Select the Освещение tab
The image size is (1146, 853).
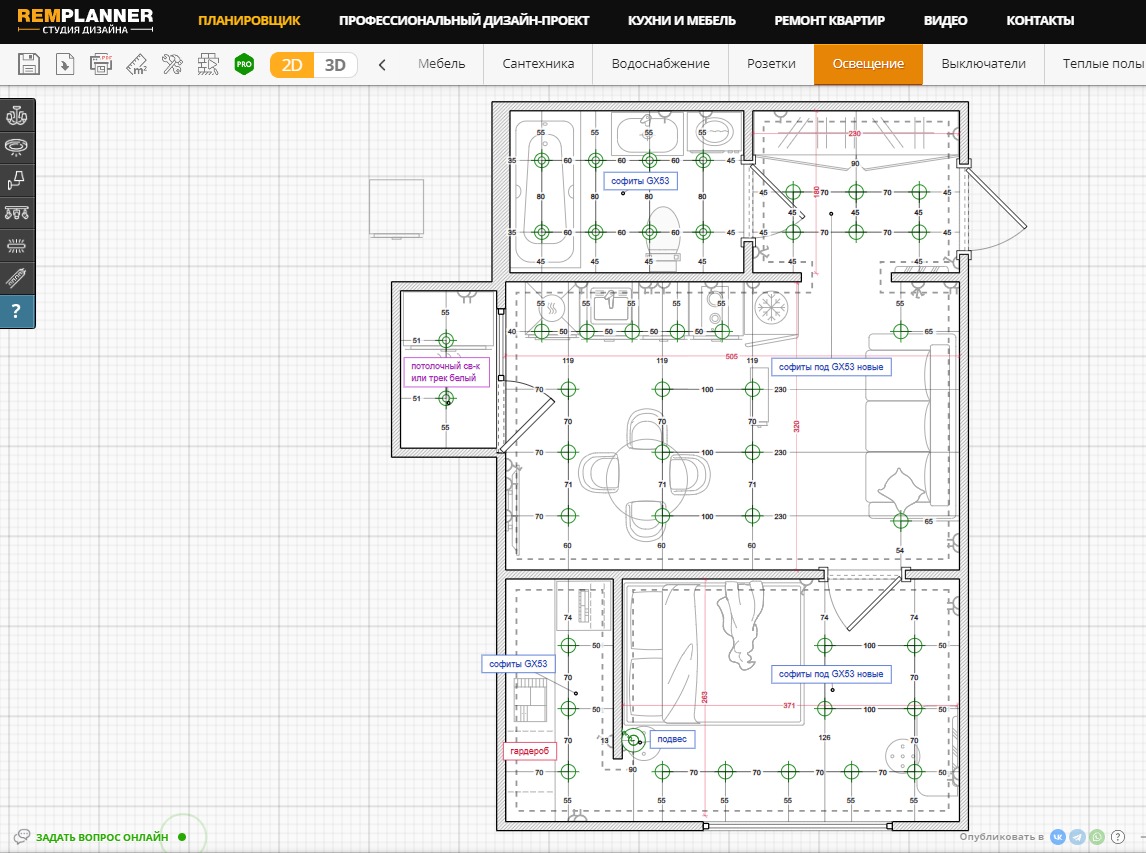pos(868,64)
